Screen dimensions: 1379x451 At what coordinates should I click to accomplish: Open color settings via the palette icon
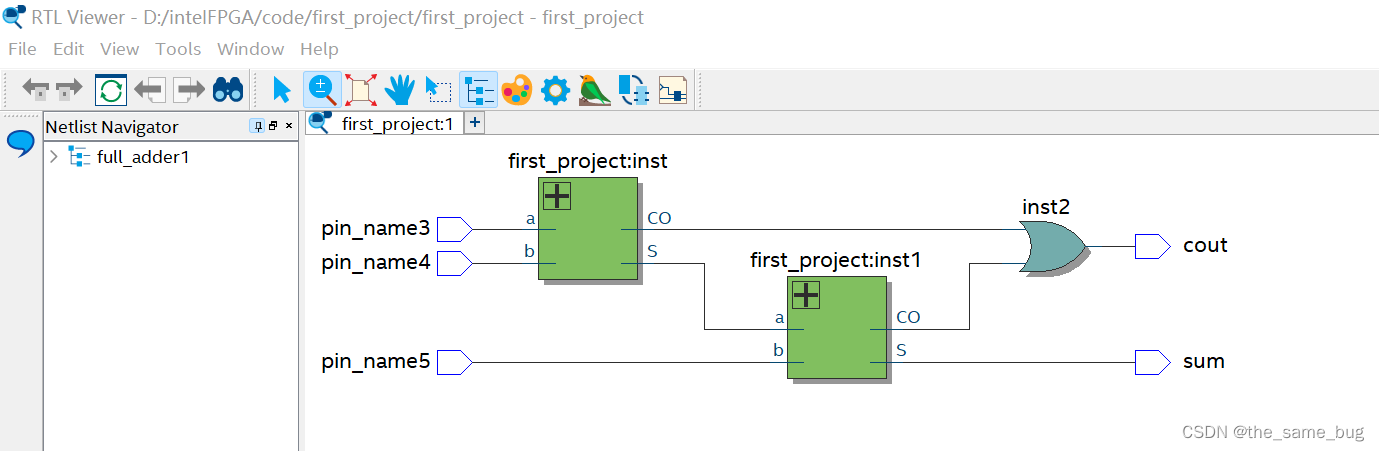tap(516, 90)
